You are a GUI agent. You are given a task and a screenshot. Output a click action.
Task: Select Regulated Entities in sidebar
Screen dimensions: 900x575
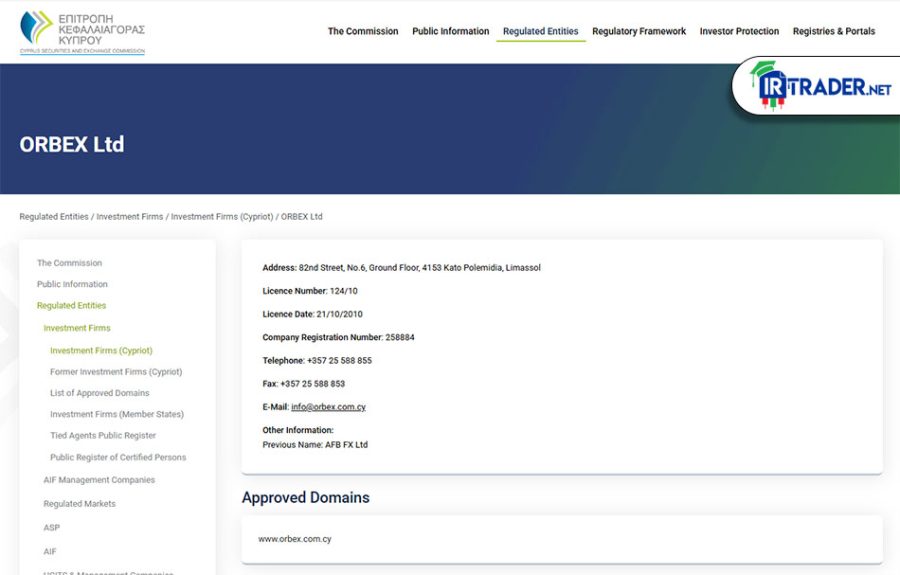coord(71,305)
